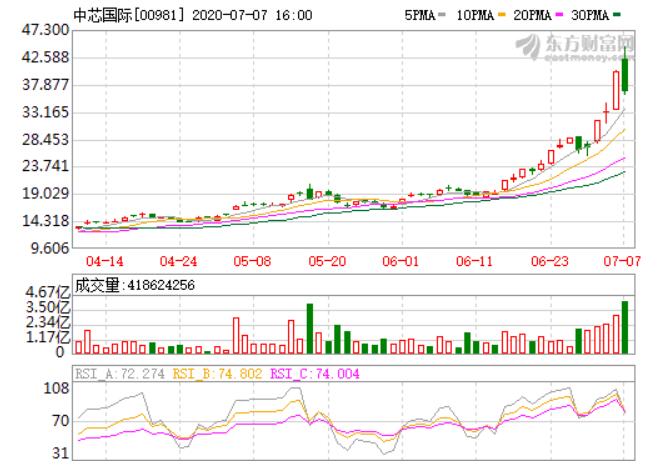The width and height of the screenshot is (660, 470).
Task: Click the 14.318 price axis label
Action: pyautogui.click(x=45, y=221)
